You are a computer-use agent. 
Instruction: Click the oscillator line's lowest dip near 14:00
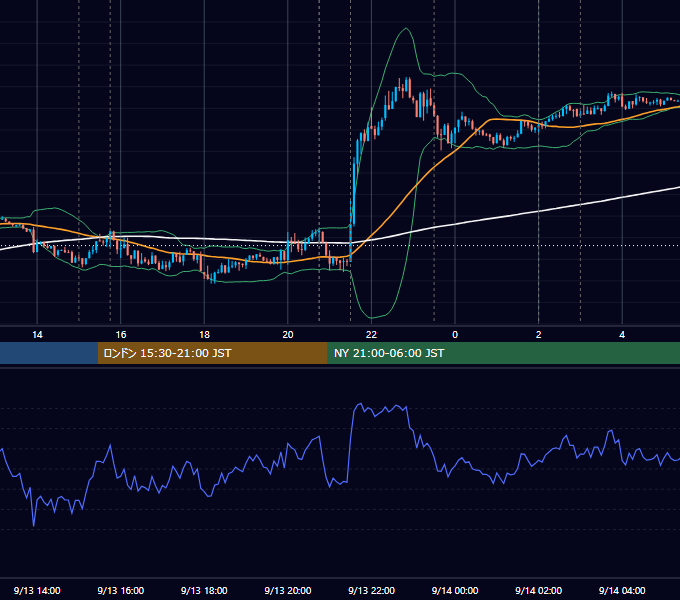click(34, 525)
